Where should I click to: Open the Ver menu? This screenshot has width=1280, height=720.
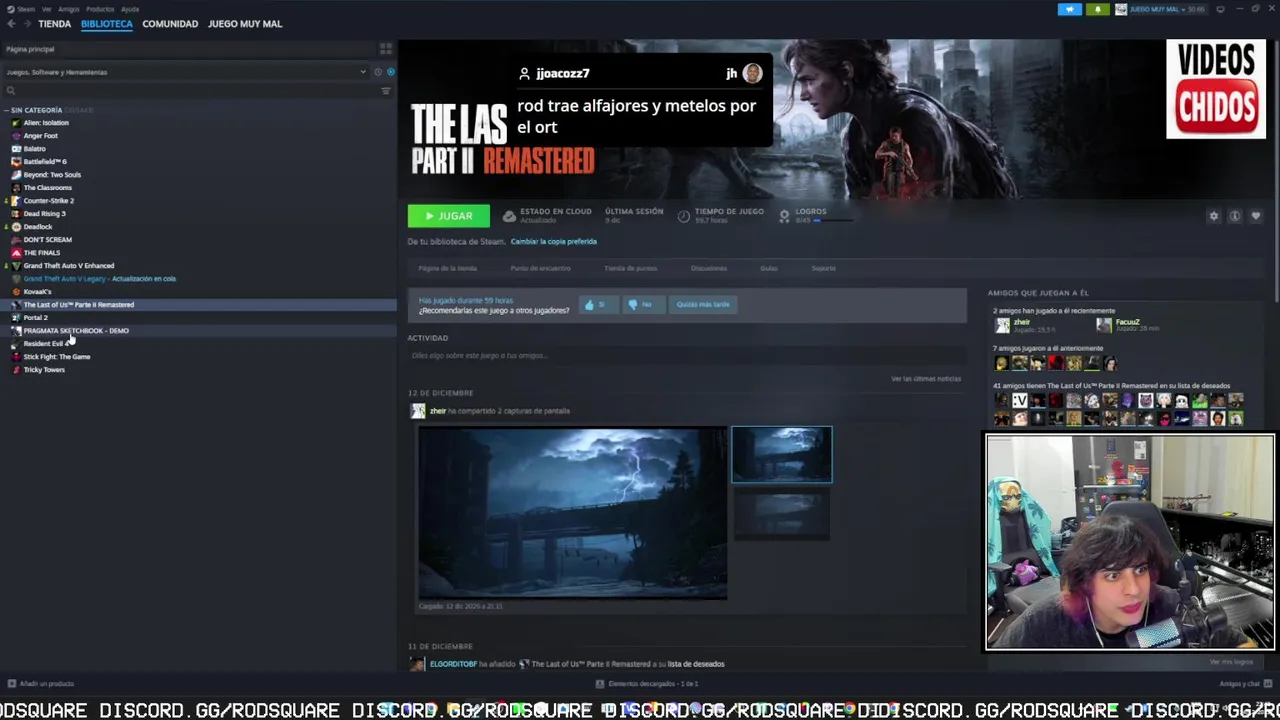46,9
